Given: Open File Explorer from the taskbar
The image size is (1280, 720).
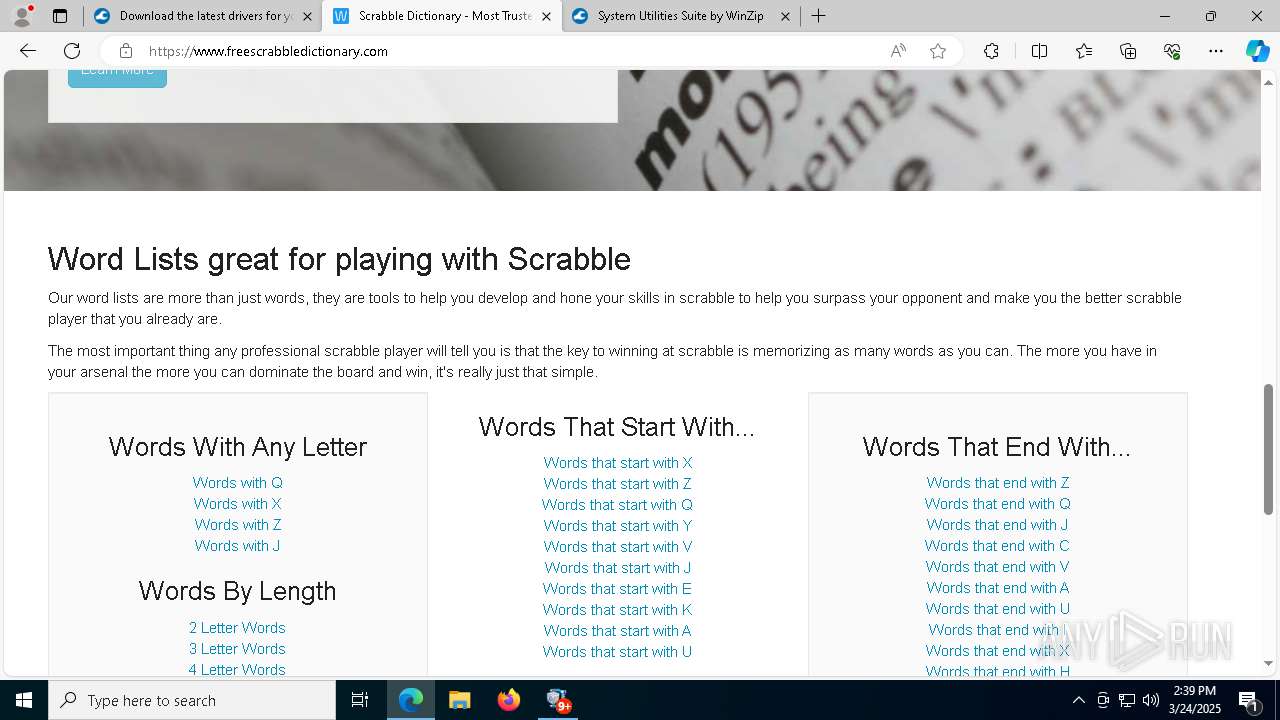Looking at the screenshot, I should click(460, 700).
